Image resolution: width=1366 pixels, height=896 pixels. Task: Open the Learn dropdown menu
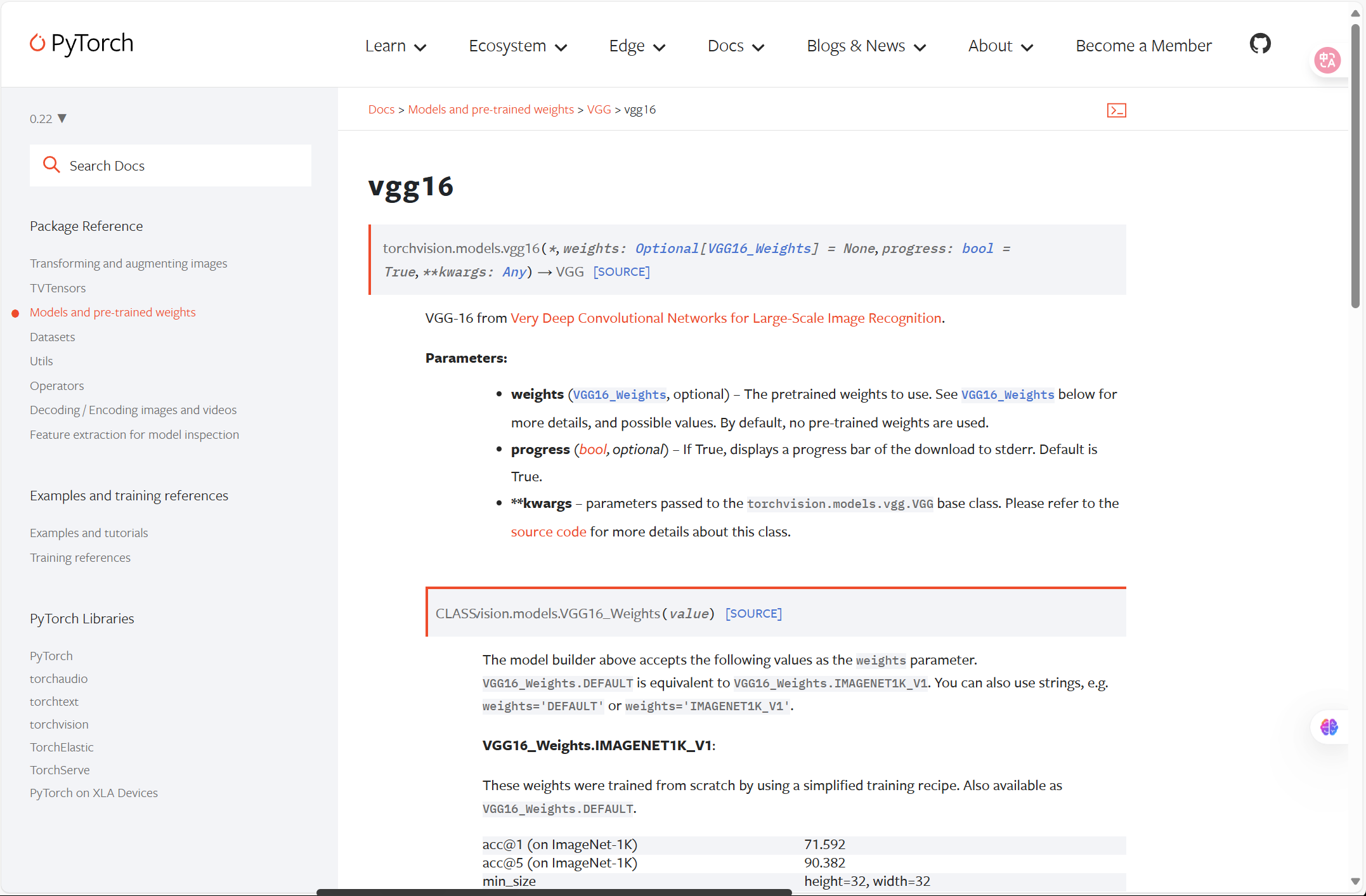(395, 46)
